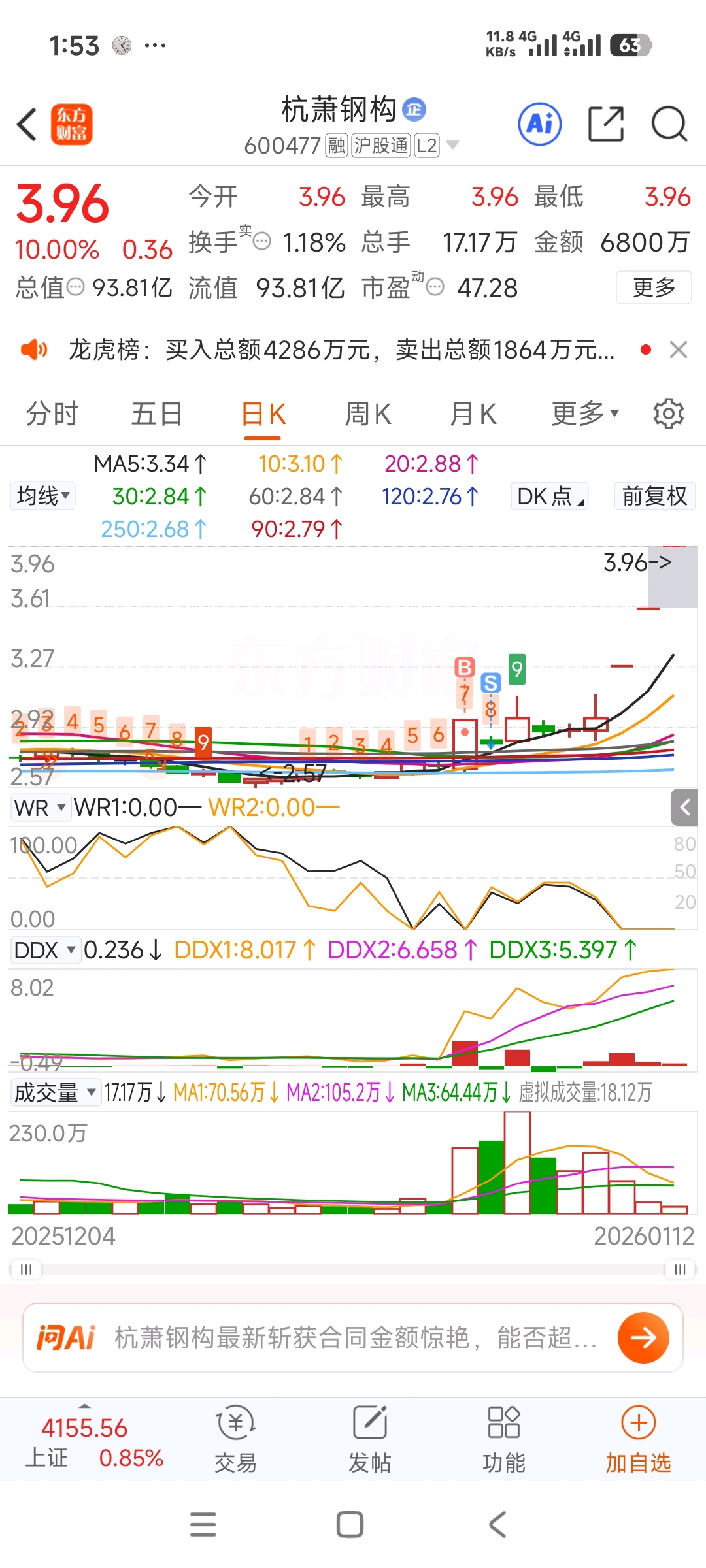Switch to 分时 chart tab

52,414
